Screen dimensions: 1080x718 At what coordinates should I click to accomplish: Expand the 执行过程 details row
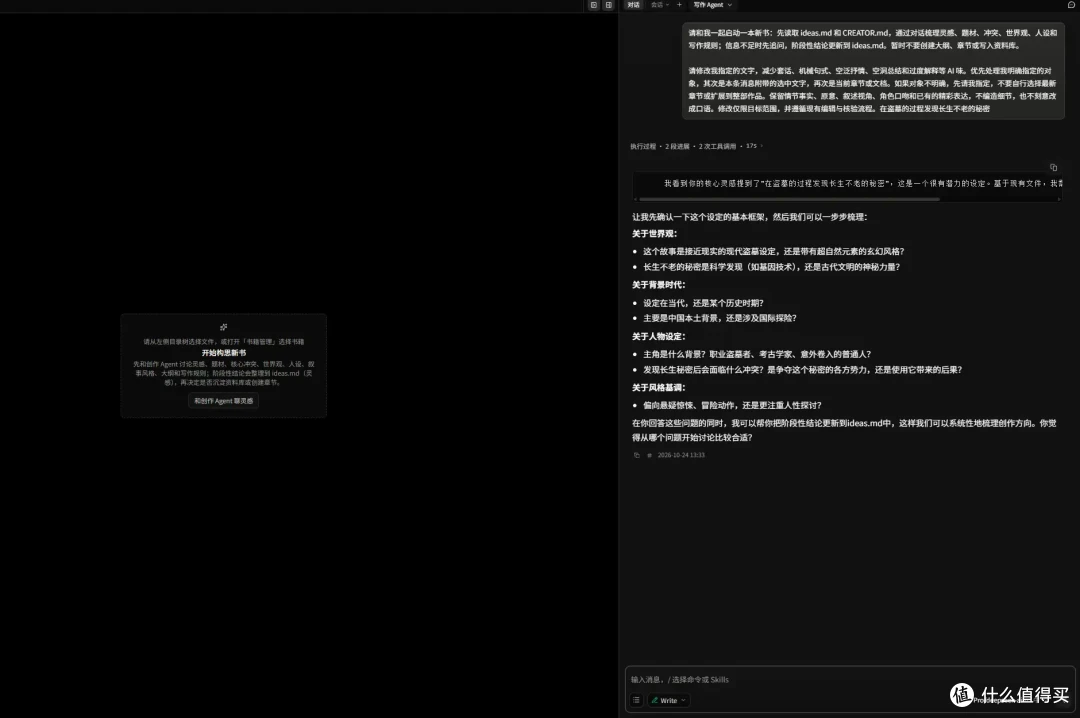pyautogui.click(x=696, y=146)
